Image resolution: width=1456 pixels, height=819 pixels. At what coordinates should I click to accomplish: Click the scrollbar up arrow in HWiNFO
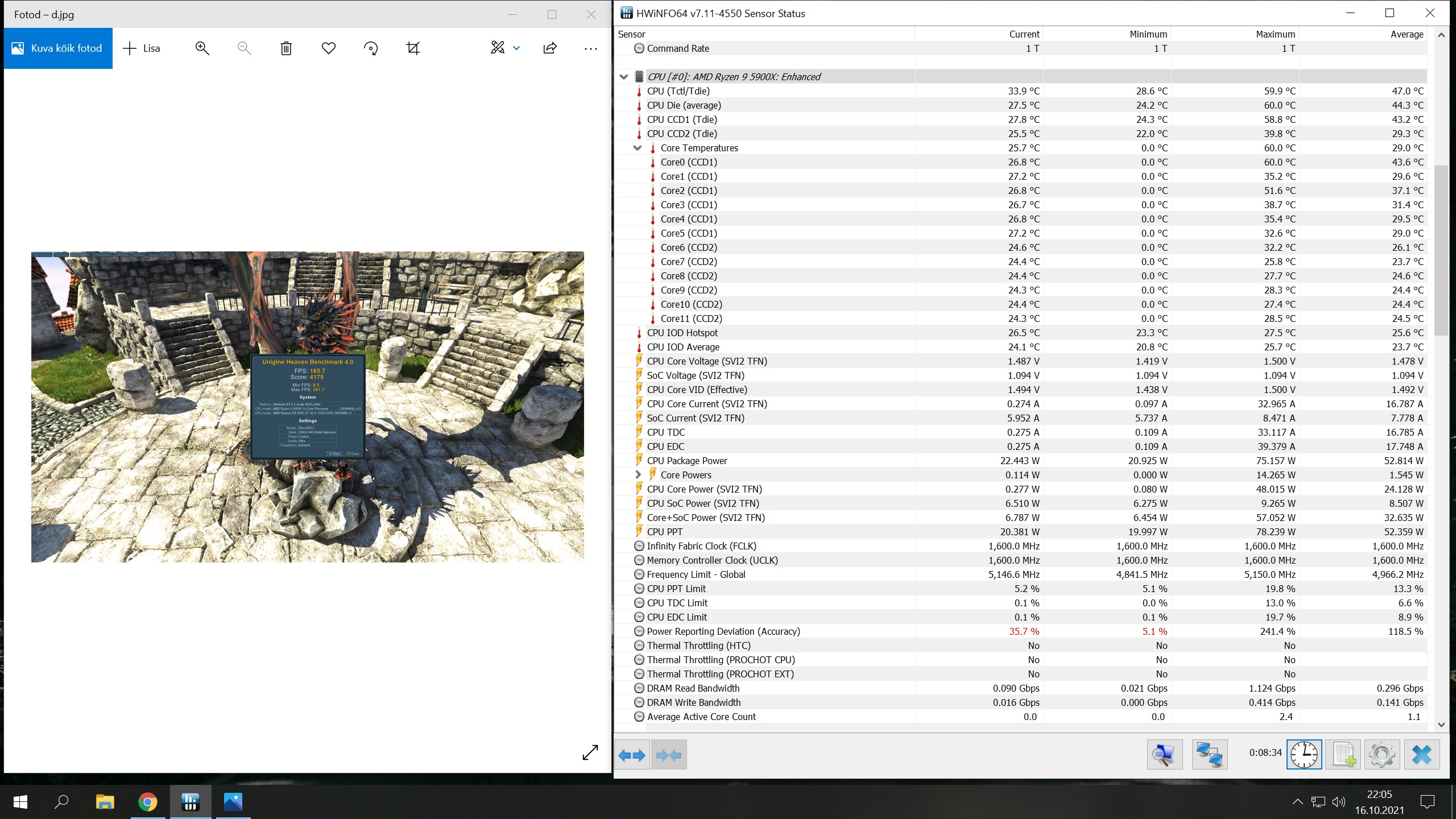(x=1441, y=35)
